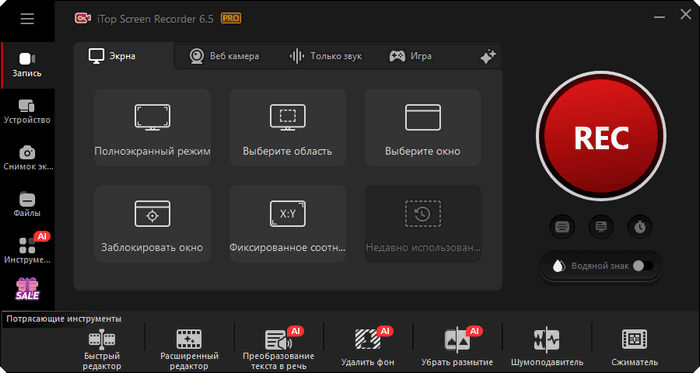Open Быстрый редактор tool
The image size is (700, 373).
[x=102, y=349]
